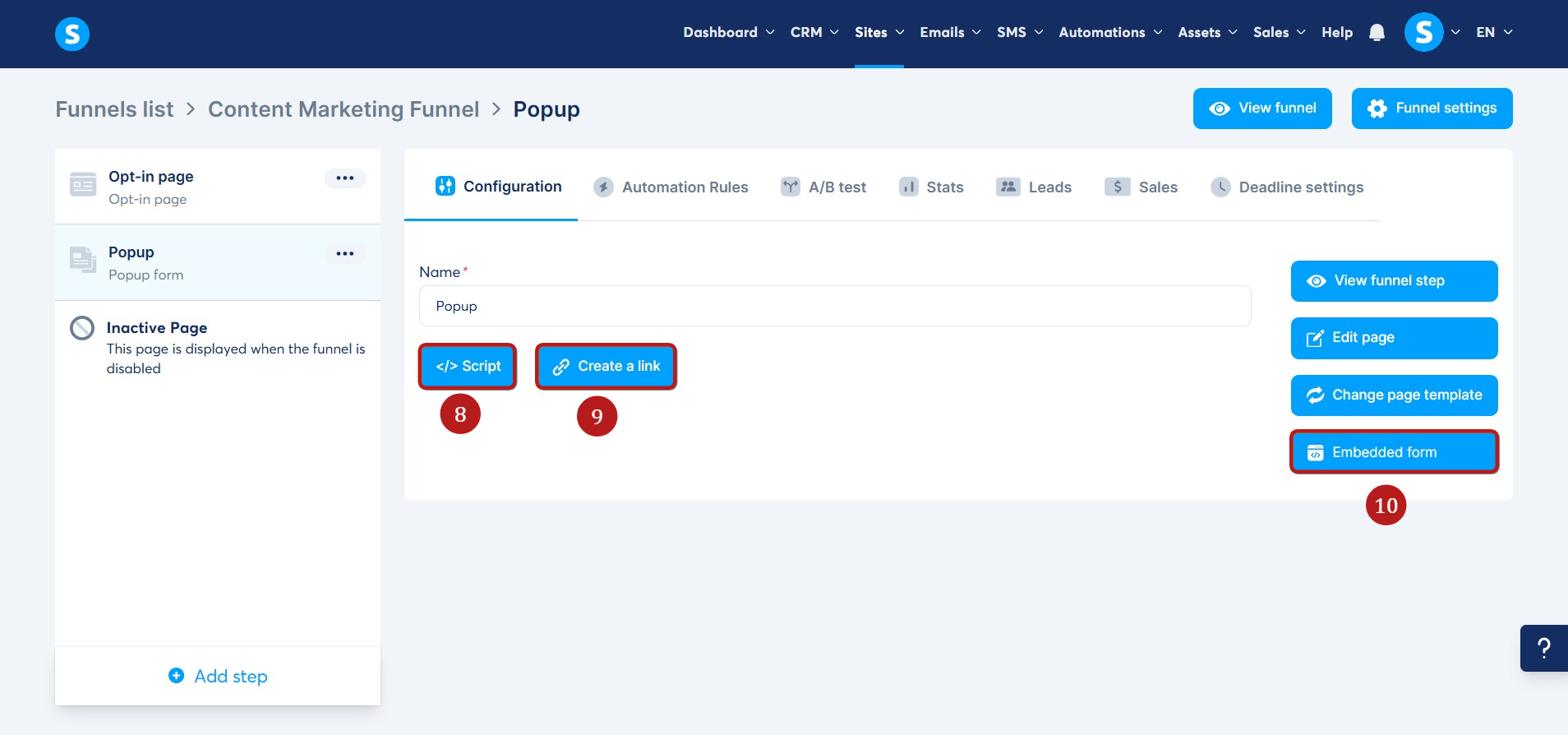Expand the Automations dropdown

1110,32
